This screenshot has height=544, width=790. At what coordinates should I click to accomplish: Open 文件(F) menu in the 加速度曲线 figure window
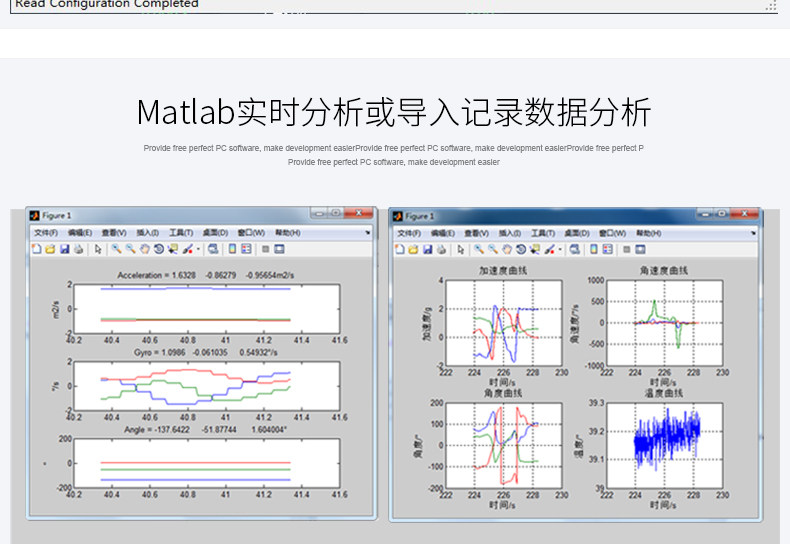409,233
